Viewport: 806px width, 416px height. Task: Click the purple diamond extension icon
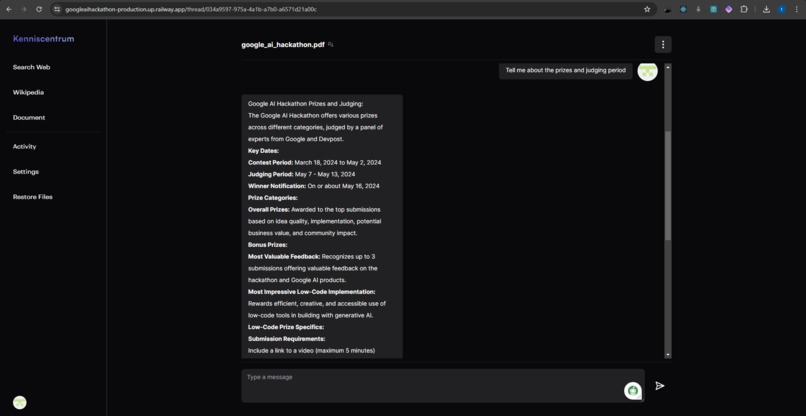[728, 9]
